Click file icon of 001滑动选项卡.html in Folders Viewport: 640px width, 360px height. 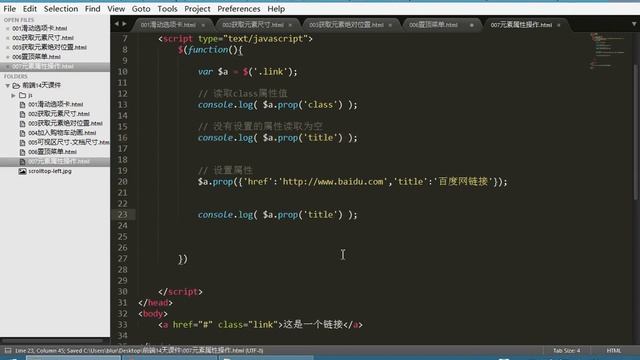(x=22, y=104)
